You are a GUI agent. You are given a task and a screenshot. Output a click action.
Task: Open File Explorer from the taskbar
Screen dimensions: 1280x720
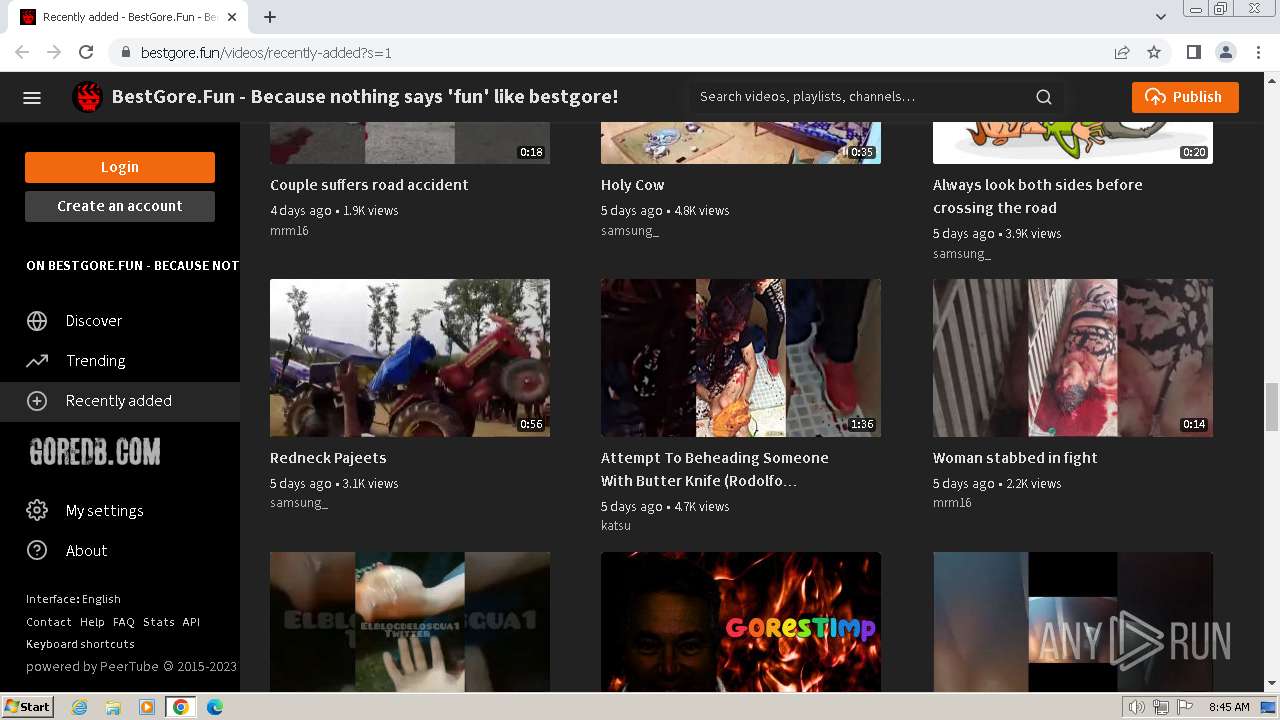click(113, 707)
